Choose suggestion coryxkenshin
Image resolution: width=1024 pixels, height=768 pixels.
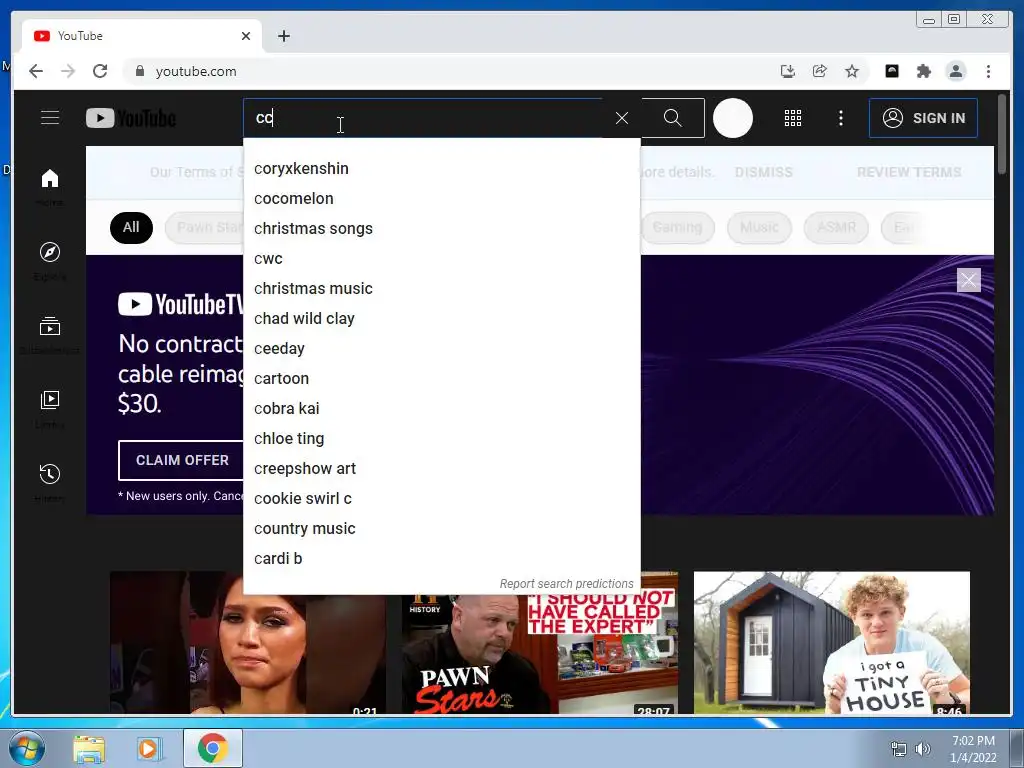tap(441, 168)
